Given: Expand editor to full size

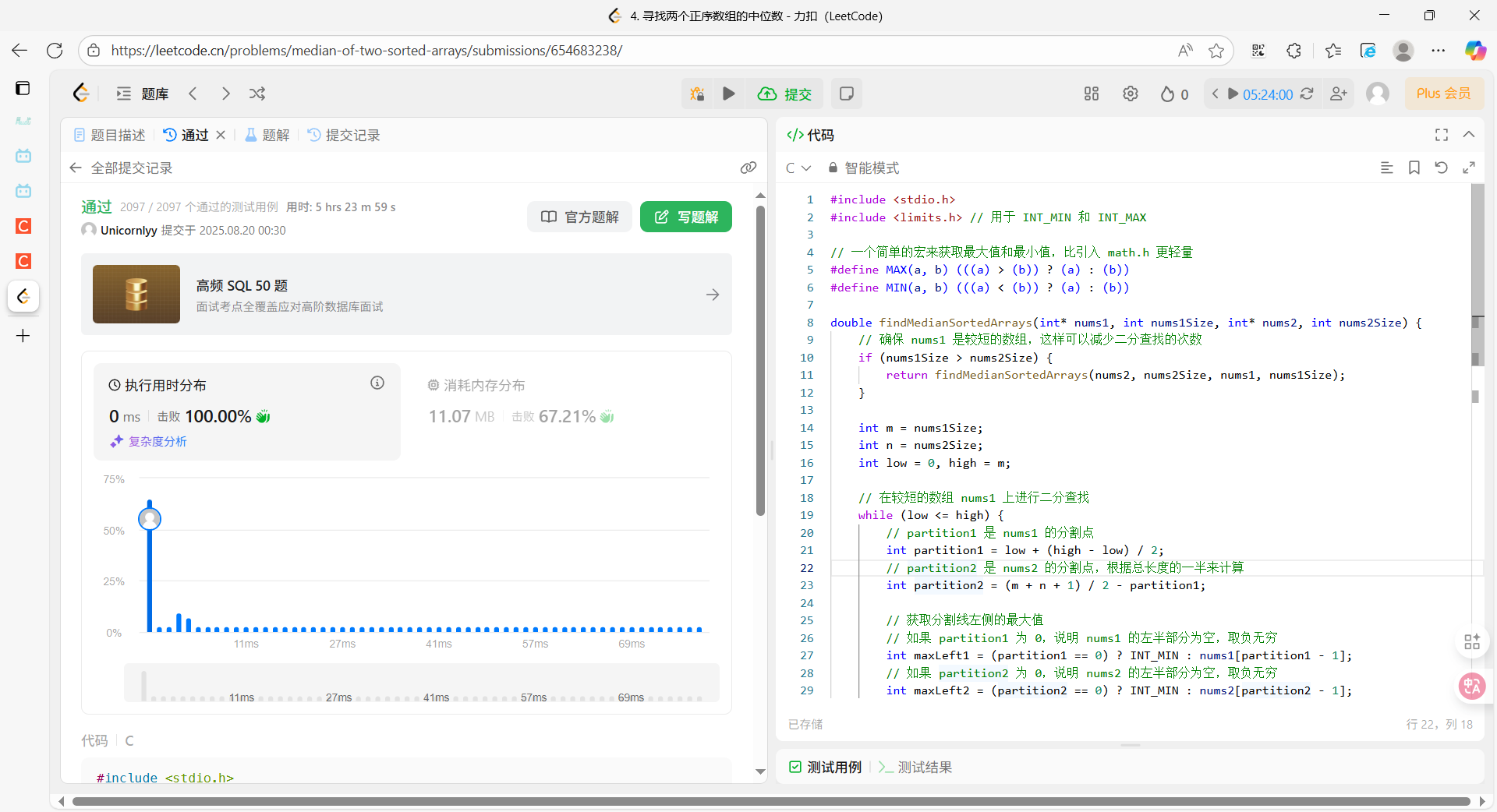Looking at the screenshot, I should point(1469,168).
